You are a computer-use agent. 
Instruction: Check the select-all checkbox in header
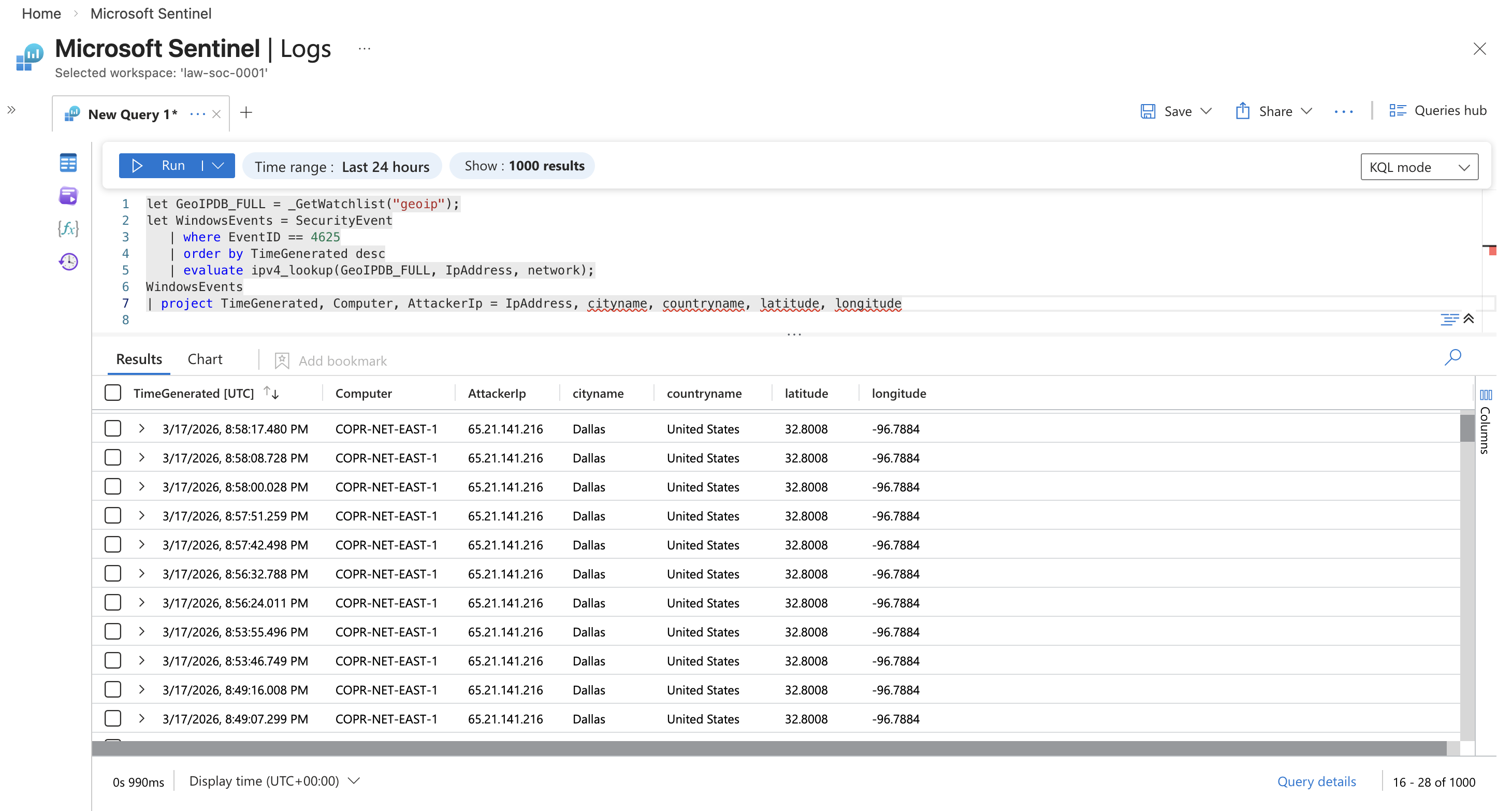click(113, 393)
